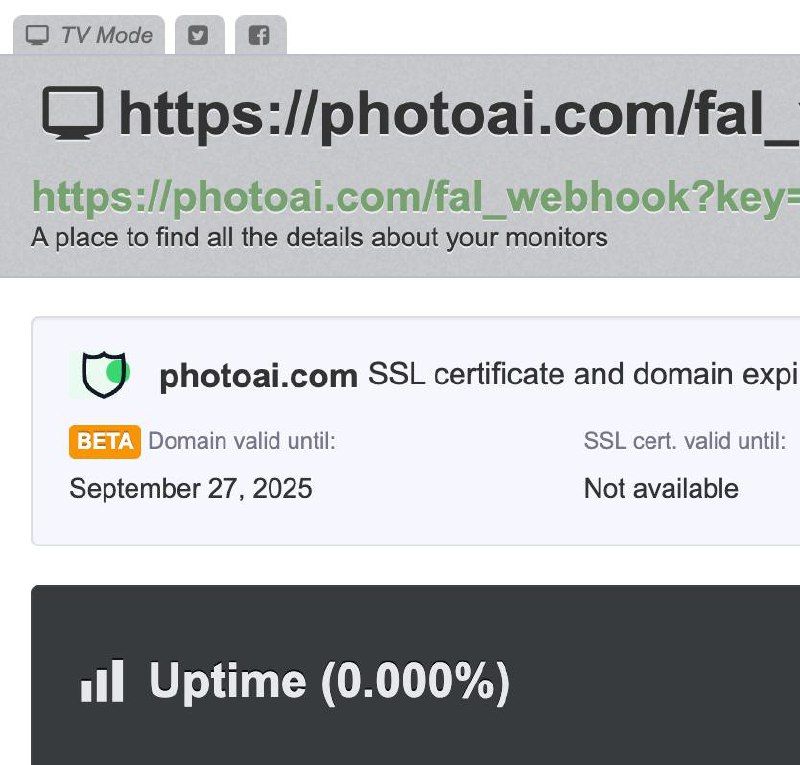Click the large monitor icon in header
The image size is (800, 765).
72,114
